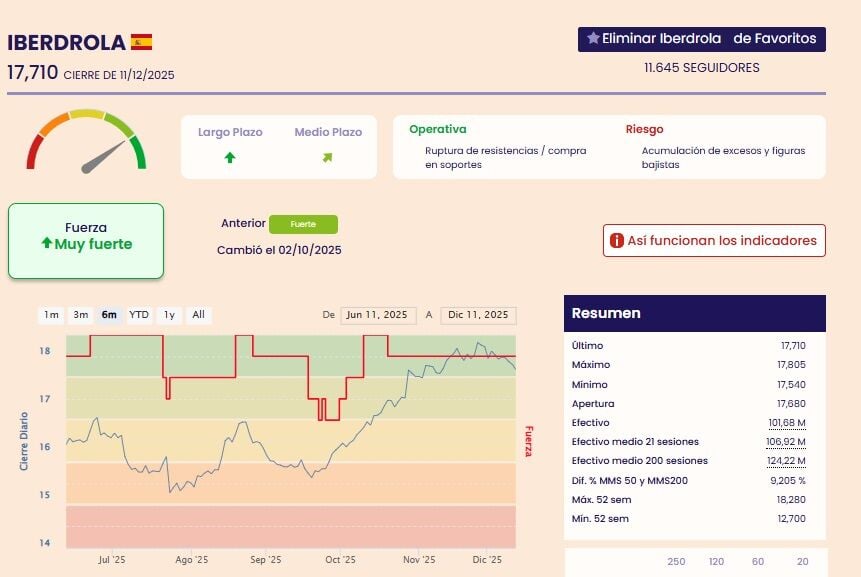Click Ruptura de resistencias / compra en soportes text
Viewport: 861px width, 577px height.
coord(505,158)
